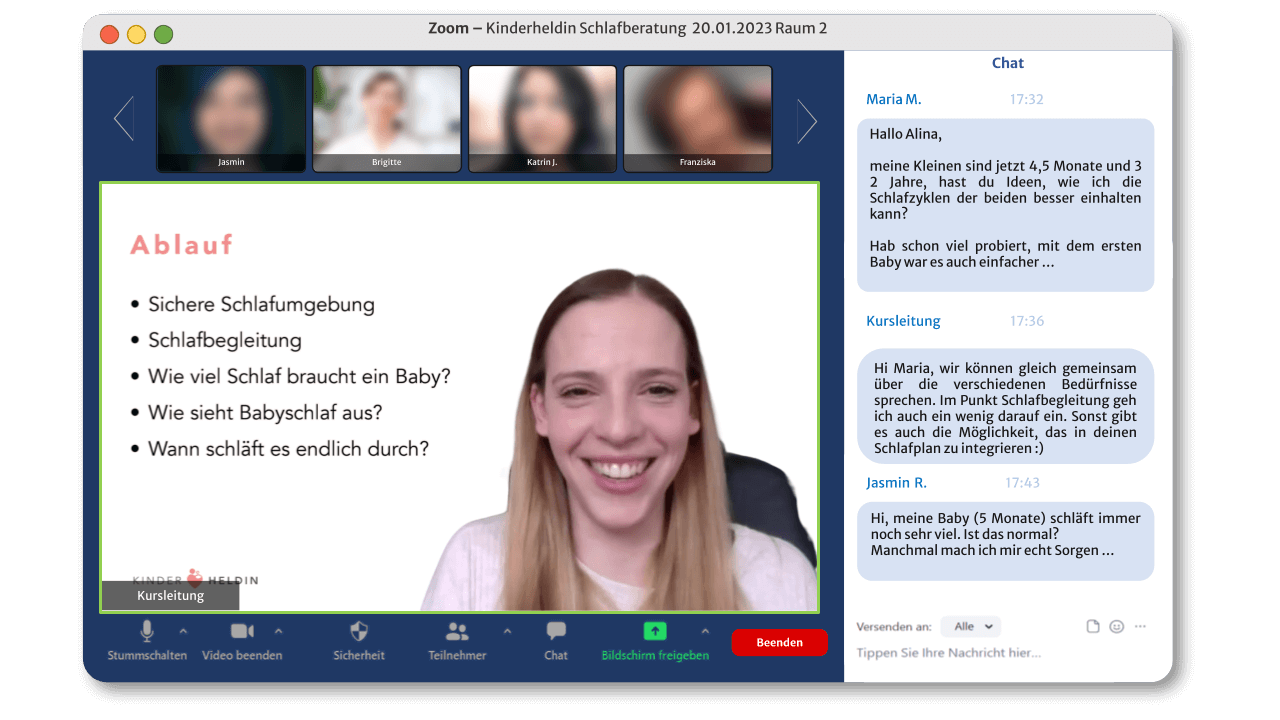Click the Ablauf slide heading

coord(182,245)
